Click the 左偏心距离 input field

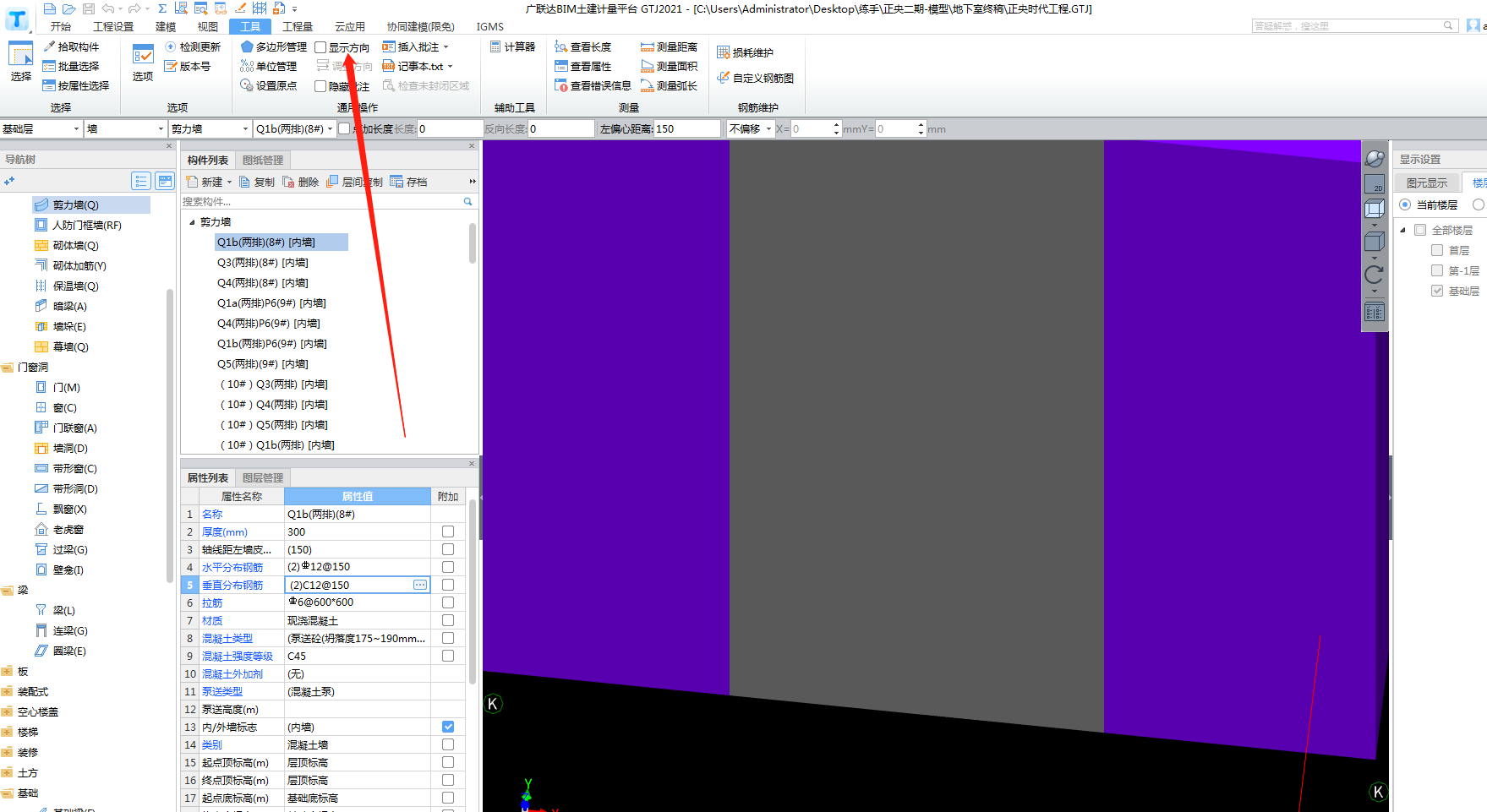[686, 128]
